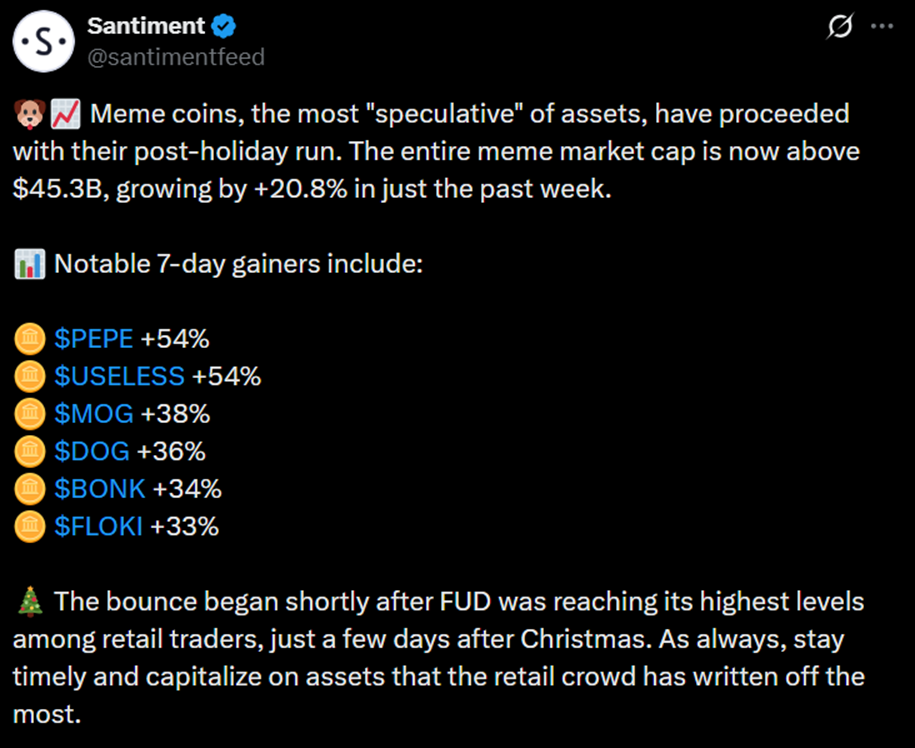Open the $USELESS cashtag link

pos(119,376)
